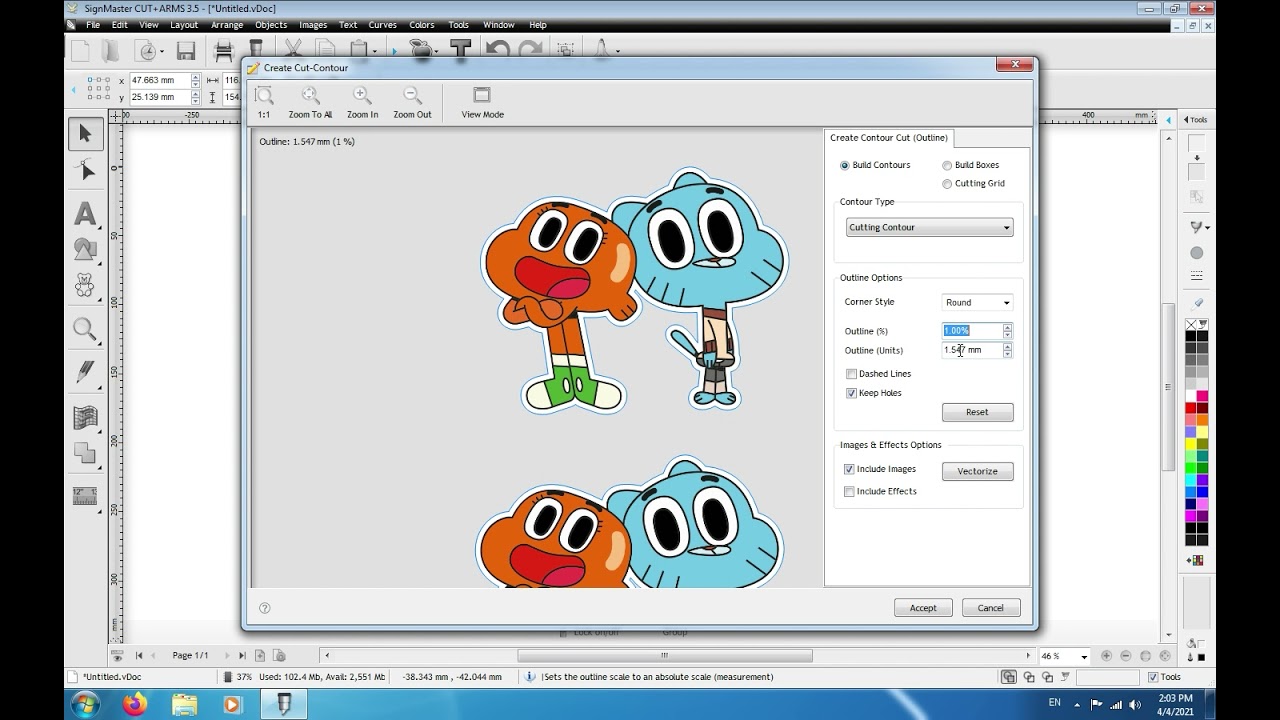Toggle the Tools checkbox in status bar
The image size is (1280, 720).
1152,677
